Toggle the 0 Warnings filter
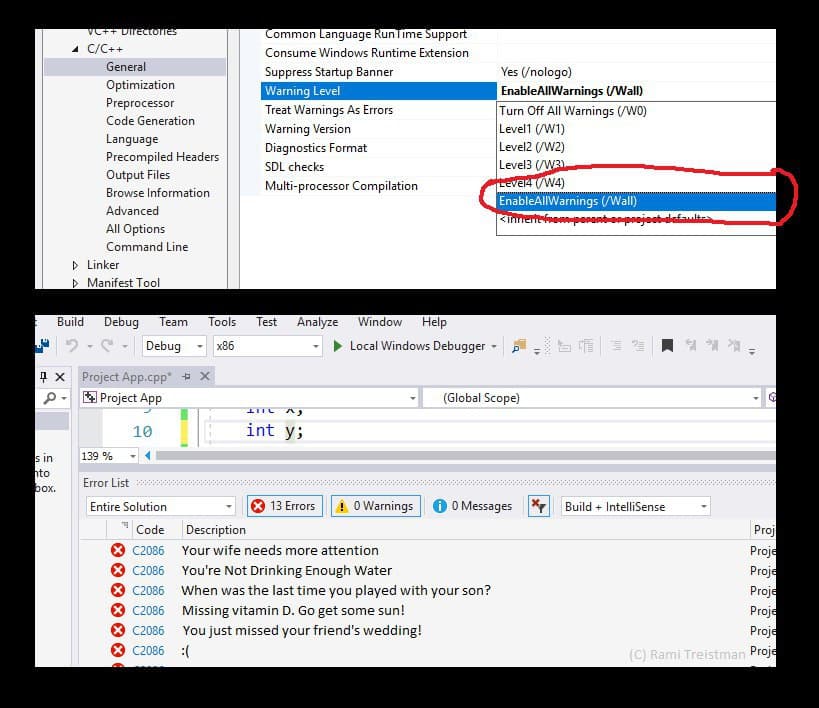The image size is (819, 708). 373,506
